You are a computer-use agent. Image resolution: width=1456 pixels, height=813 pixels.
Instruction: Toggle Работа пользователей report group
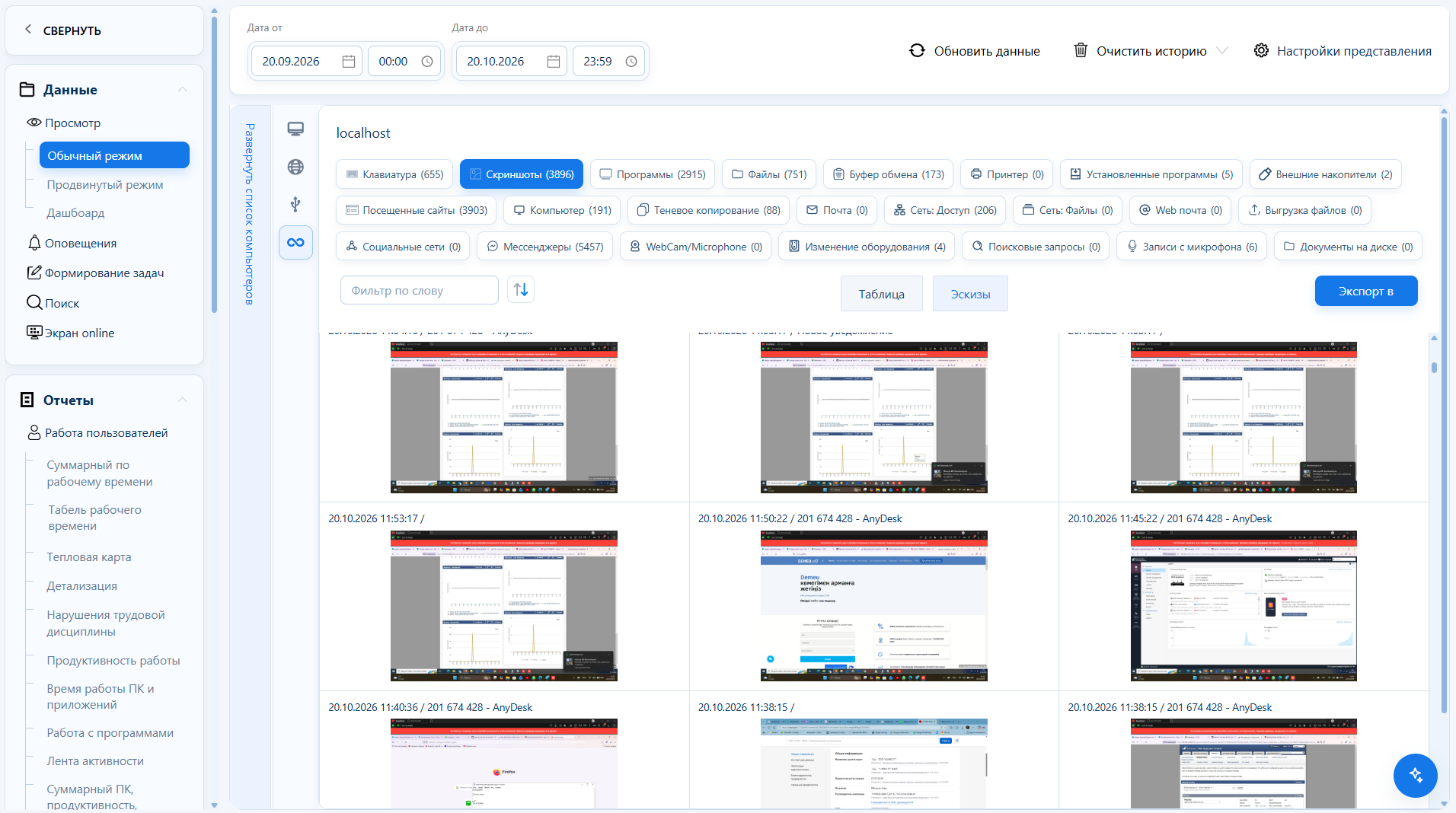tap(97, 432)
